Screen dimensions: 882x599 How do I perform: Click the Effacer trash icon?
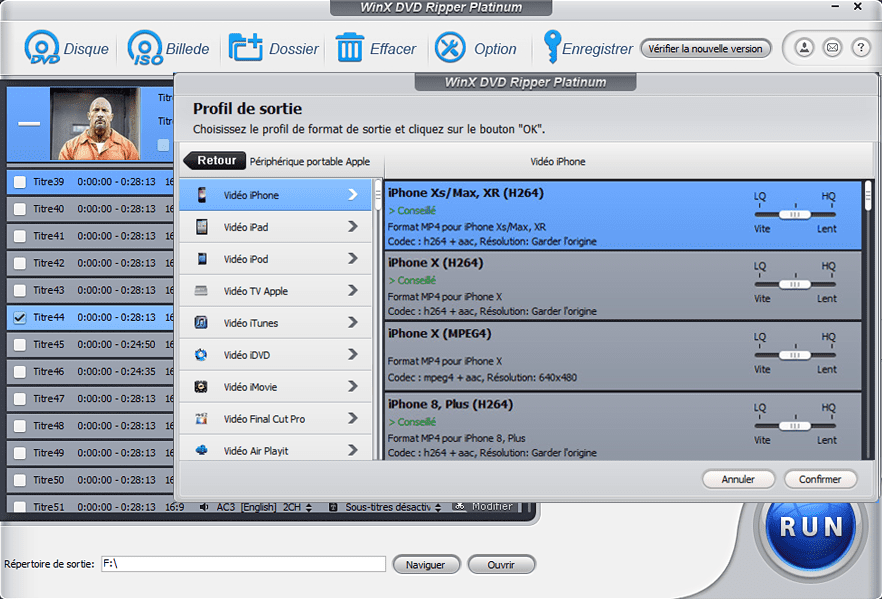pyautogui.click(x=349, y=48)
